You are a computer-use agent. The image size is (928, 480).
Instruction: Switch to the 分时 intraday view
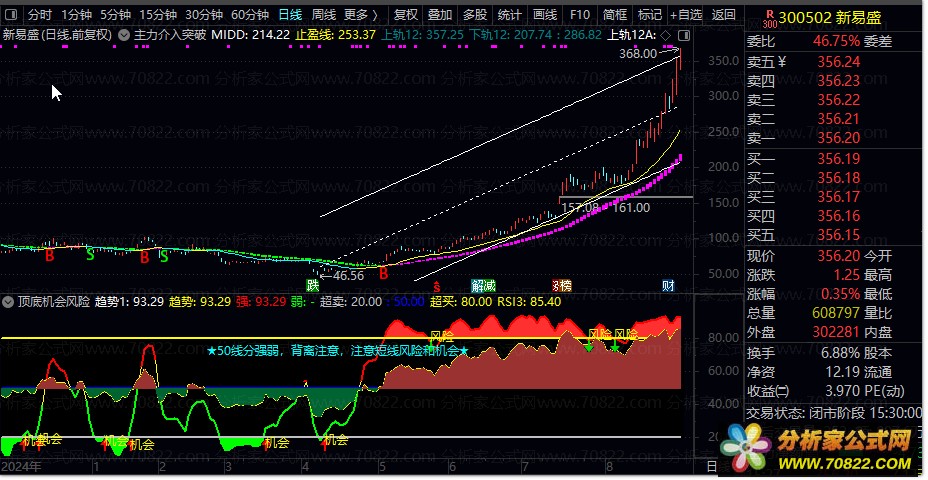click(x=40, y=15)
